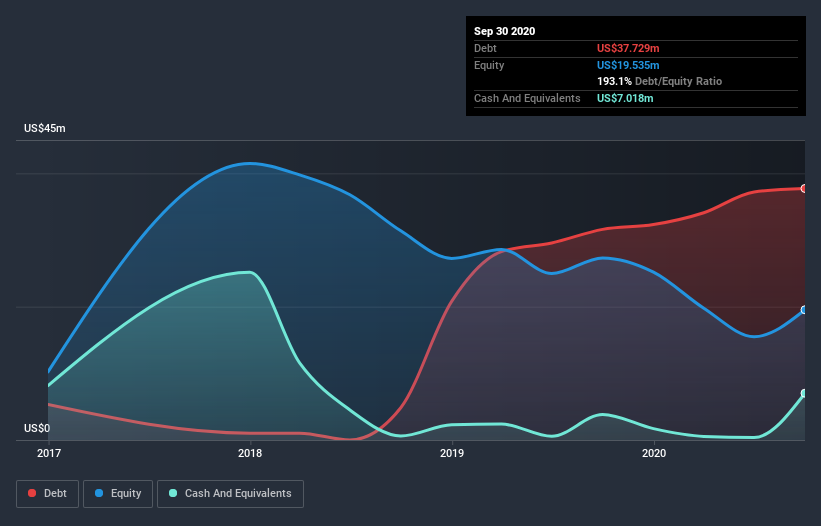Select the teal Cash endpoint marker on chart
The width and height of the screenshot is (821, 526).
pyautogui.click(x=804, y=393)
